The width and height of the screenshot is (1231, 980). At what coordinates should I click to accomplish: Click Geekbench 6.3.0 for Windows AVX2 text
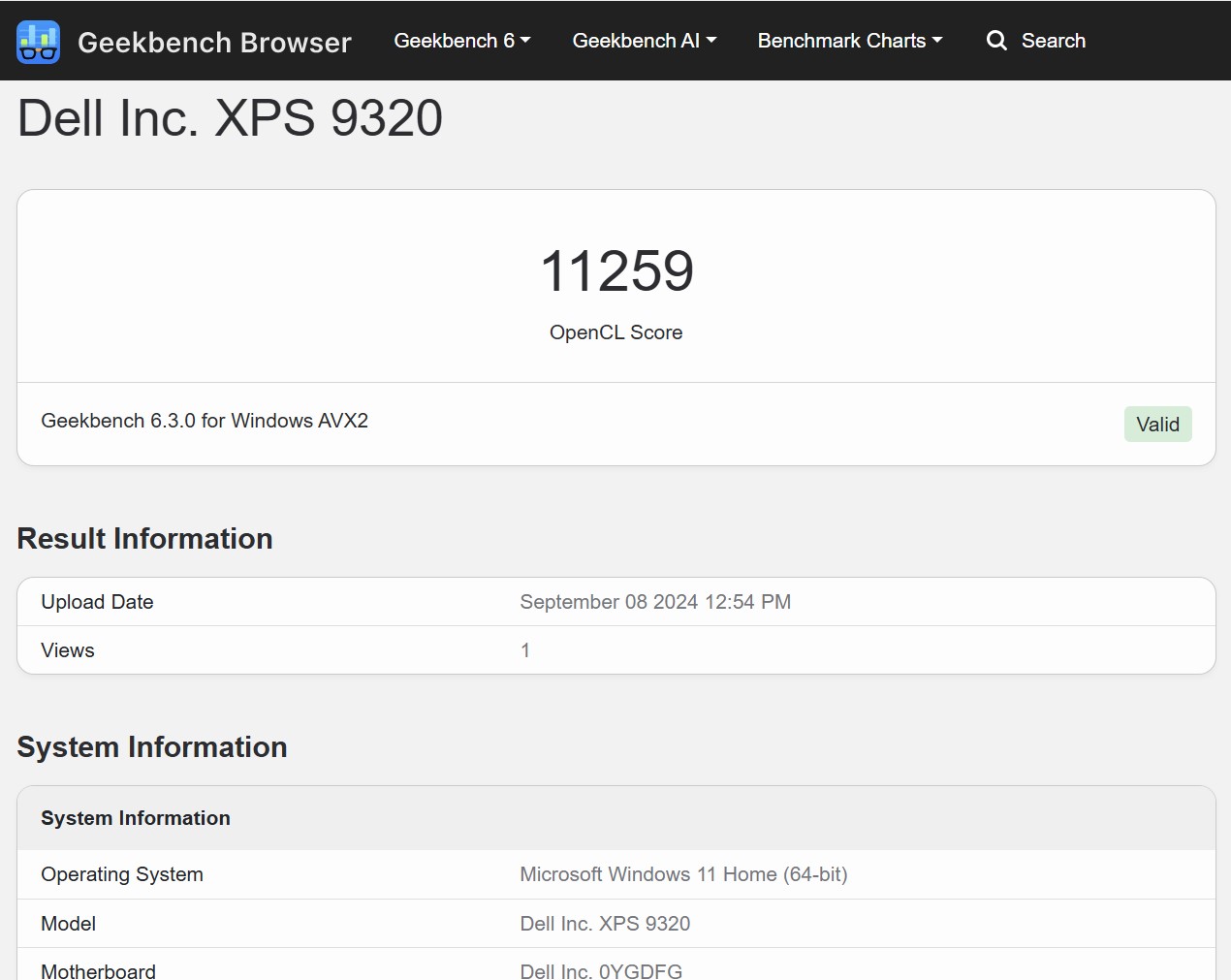click(x=205, y=421)
